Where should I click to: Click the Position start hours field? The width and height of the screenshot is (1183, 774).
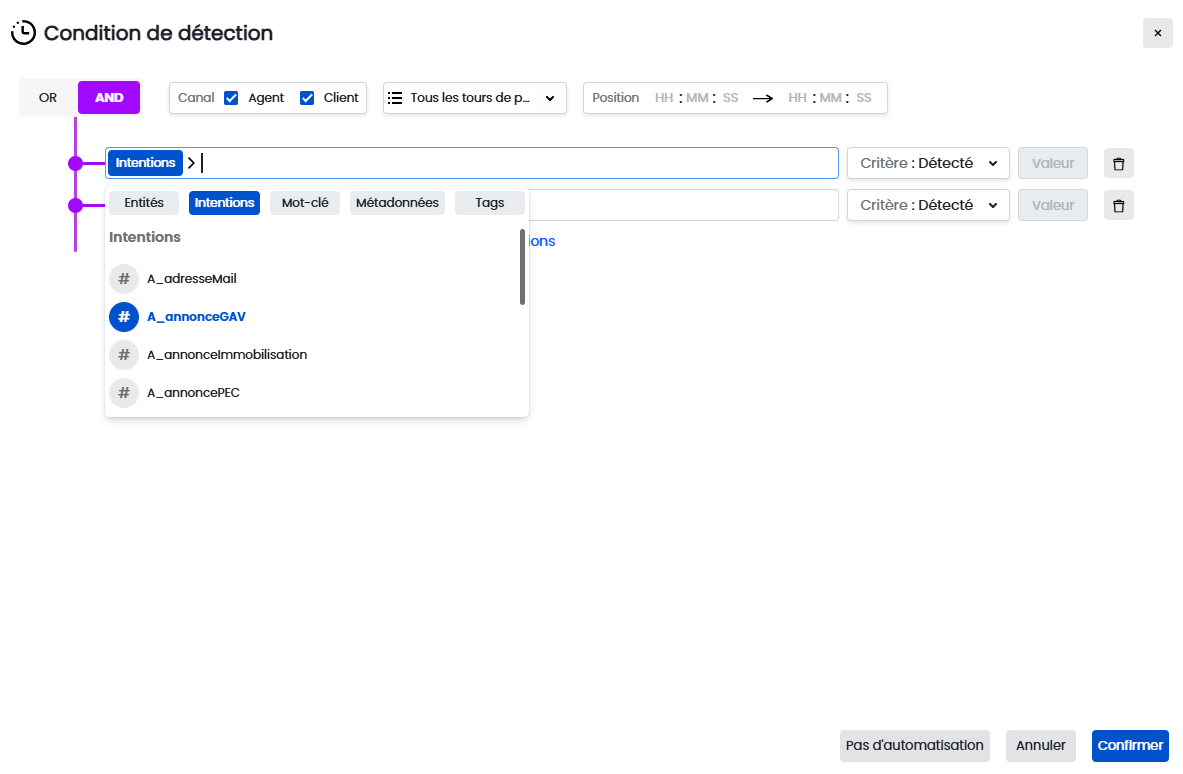[x=664, y=98]
